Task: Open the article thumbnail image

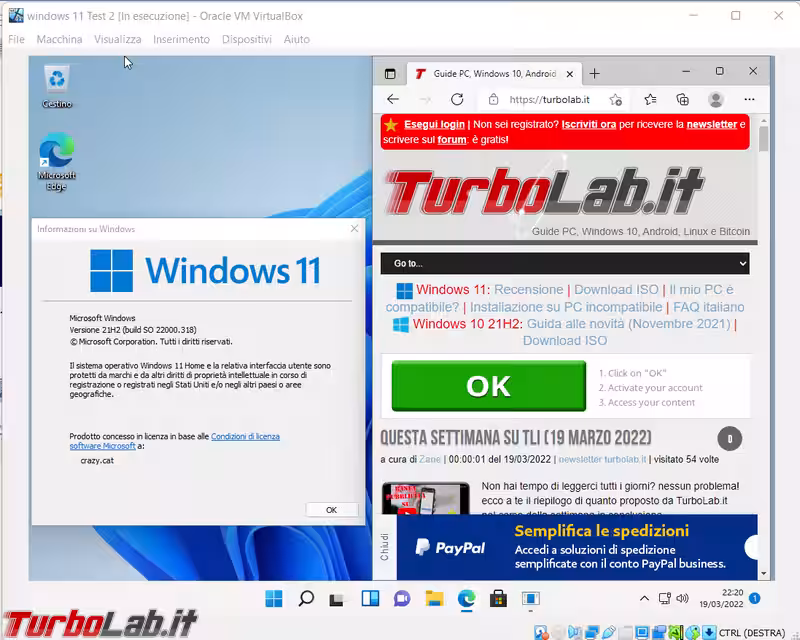Action: 426,498
